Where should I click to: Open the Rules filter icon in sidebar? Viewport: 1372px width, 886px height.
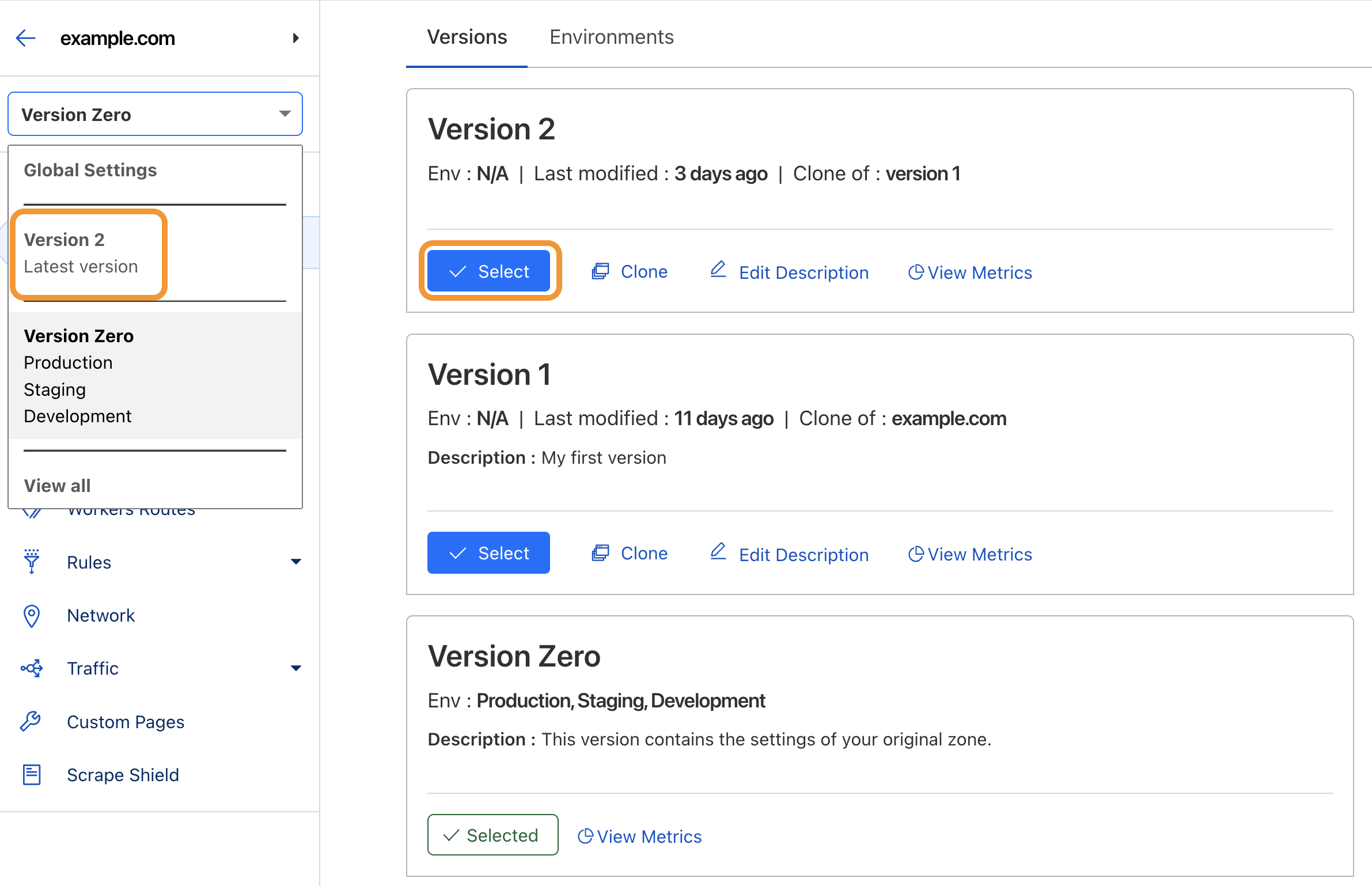(32, 562)
